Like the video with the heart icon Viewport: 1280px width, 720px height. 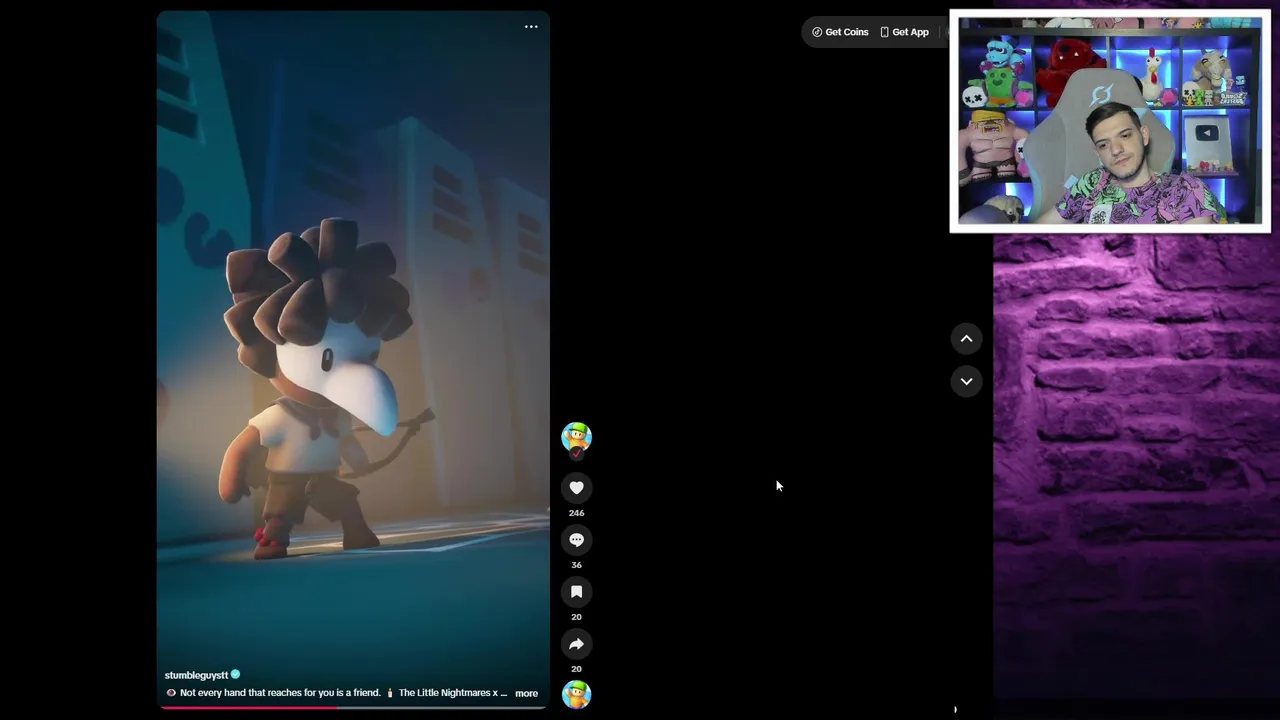(x=576, y=488)
